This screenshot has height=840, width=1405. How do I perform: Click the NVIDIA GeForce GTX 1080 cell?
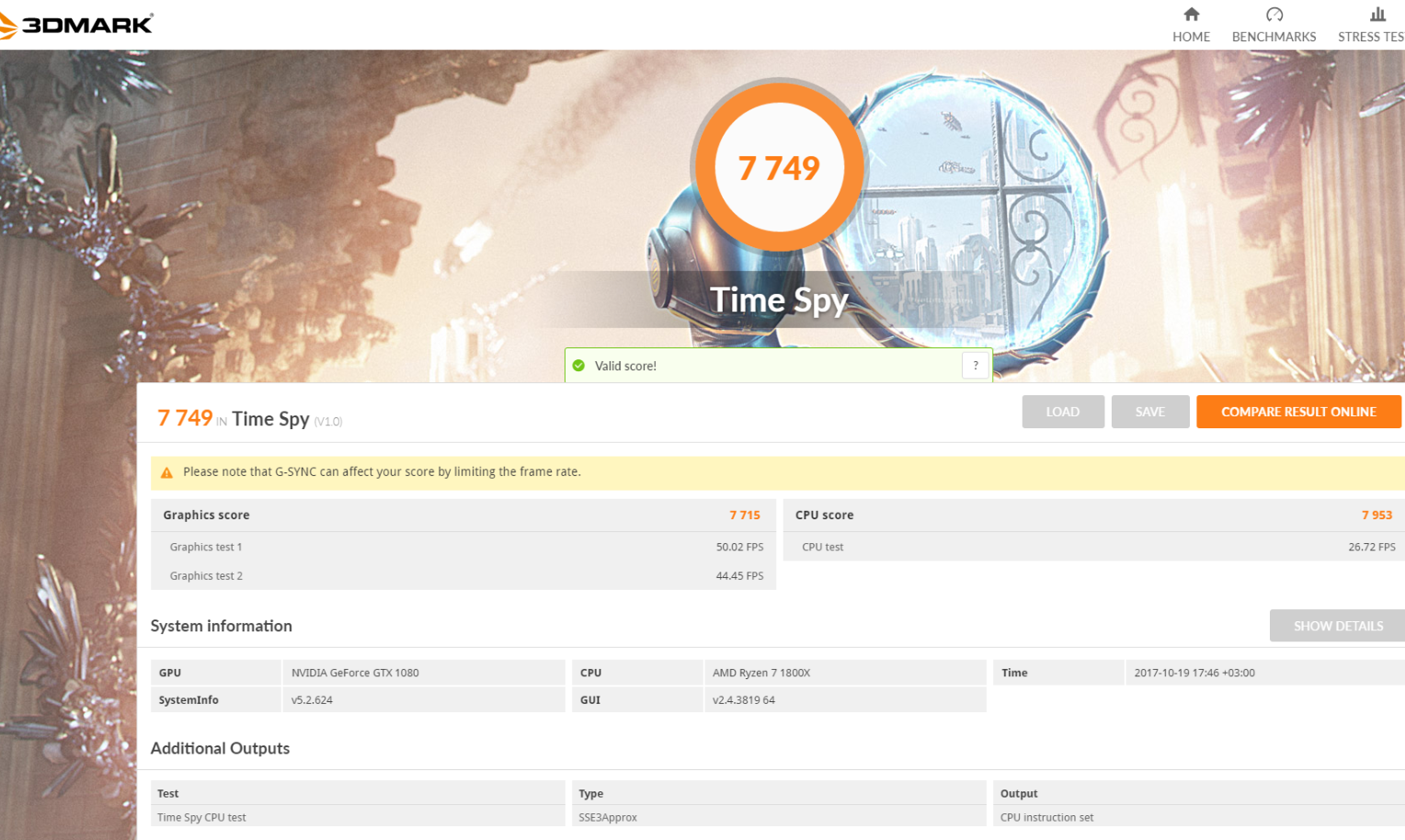[424, 673]
